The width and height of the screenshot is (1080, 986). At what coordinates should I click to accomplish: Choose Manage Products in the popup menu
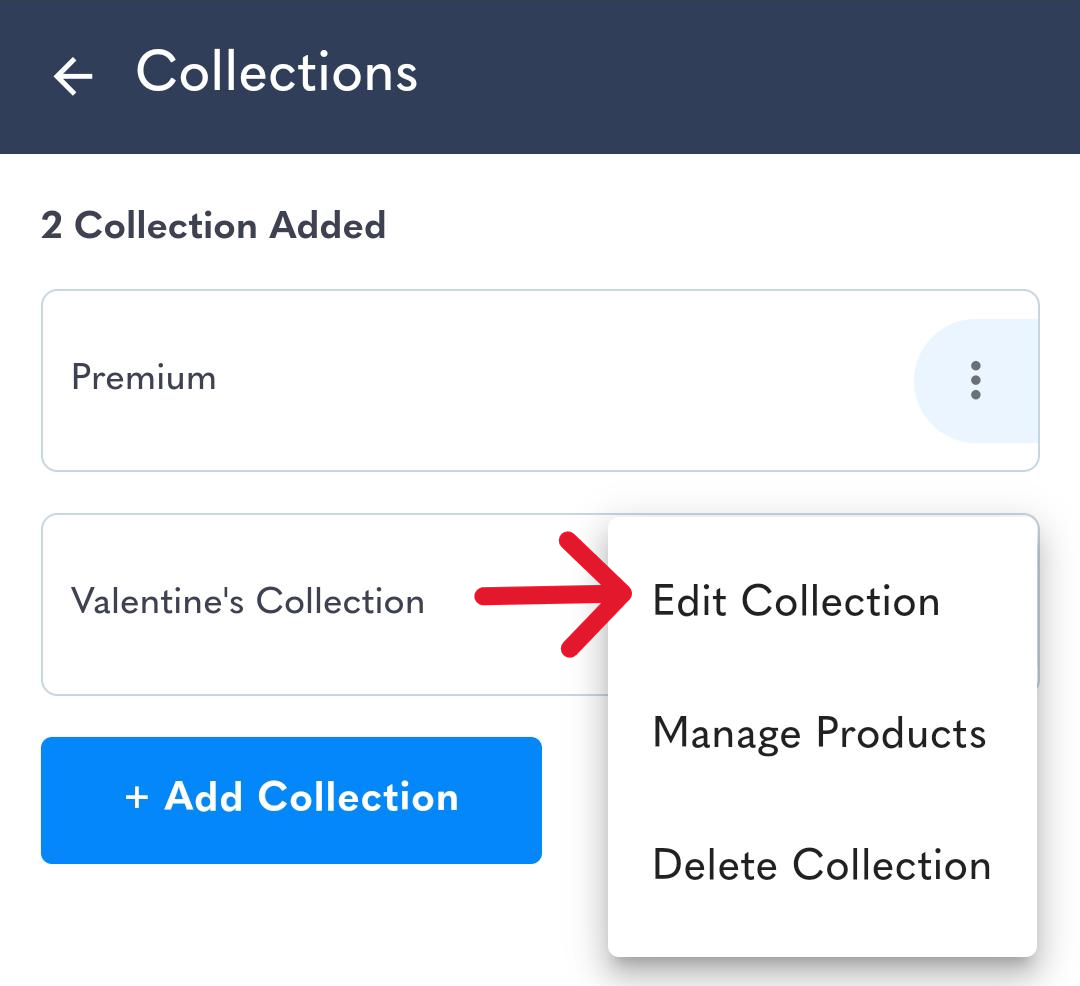click(820, 733)
